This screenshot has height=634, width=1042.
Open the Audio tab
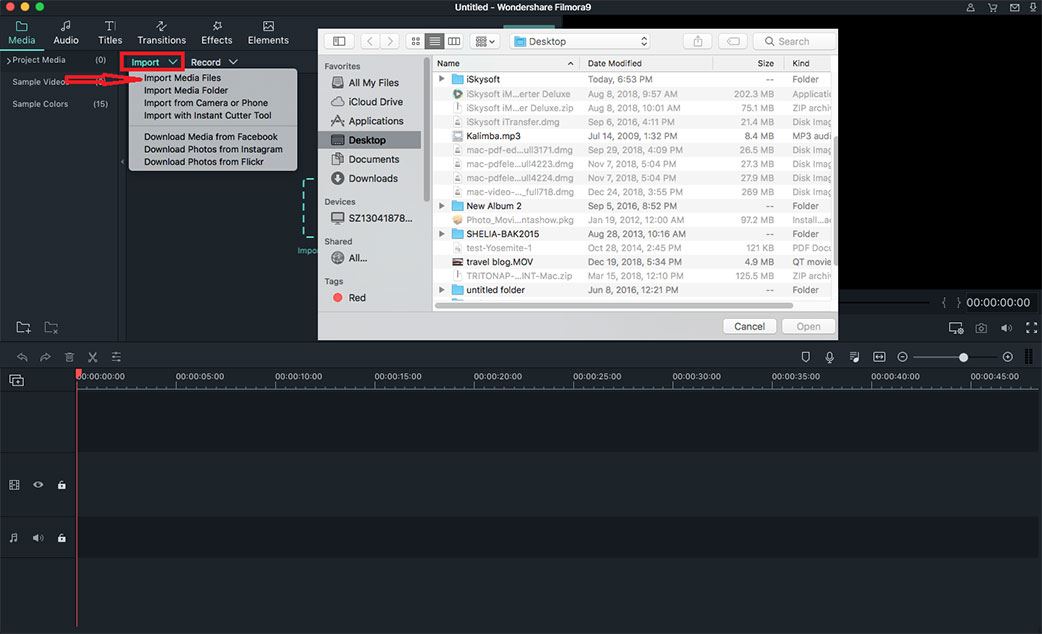(66, 33)
